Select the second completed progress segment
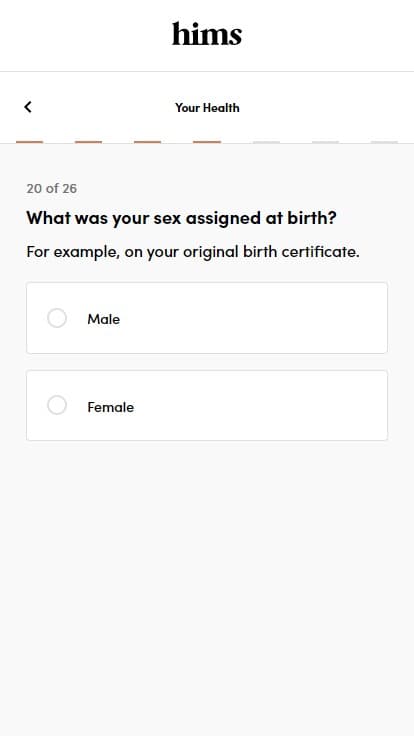 coord(89,142)
